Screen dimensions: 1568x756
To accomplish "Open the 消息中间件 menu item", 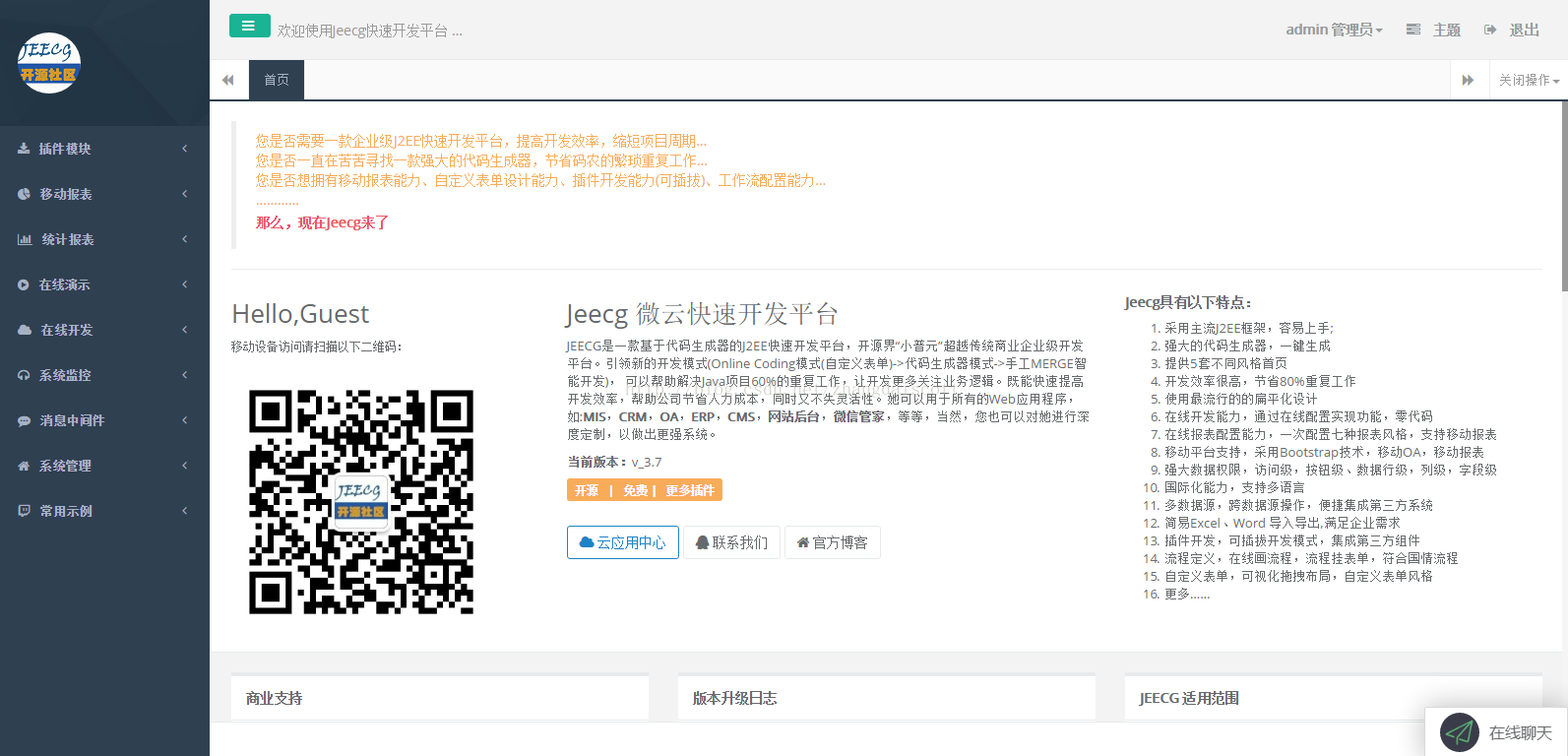I will [104, 420].
